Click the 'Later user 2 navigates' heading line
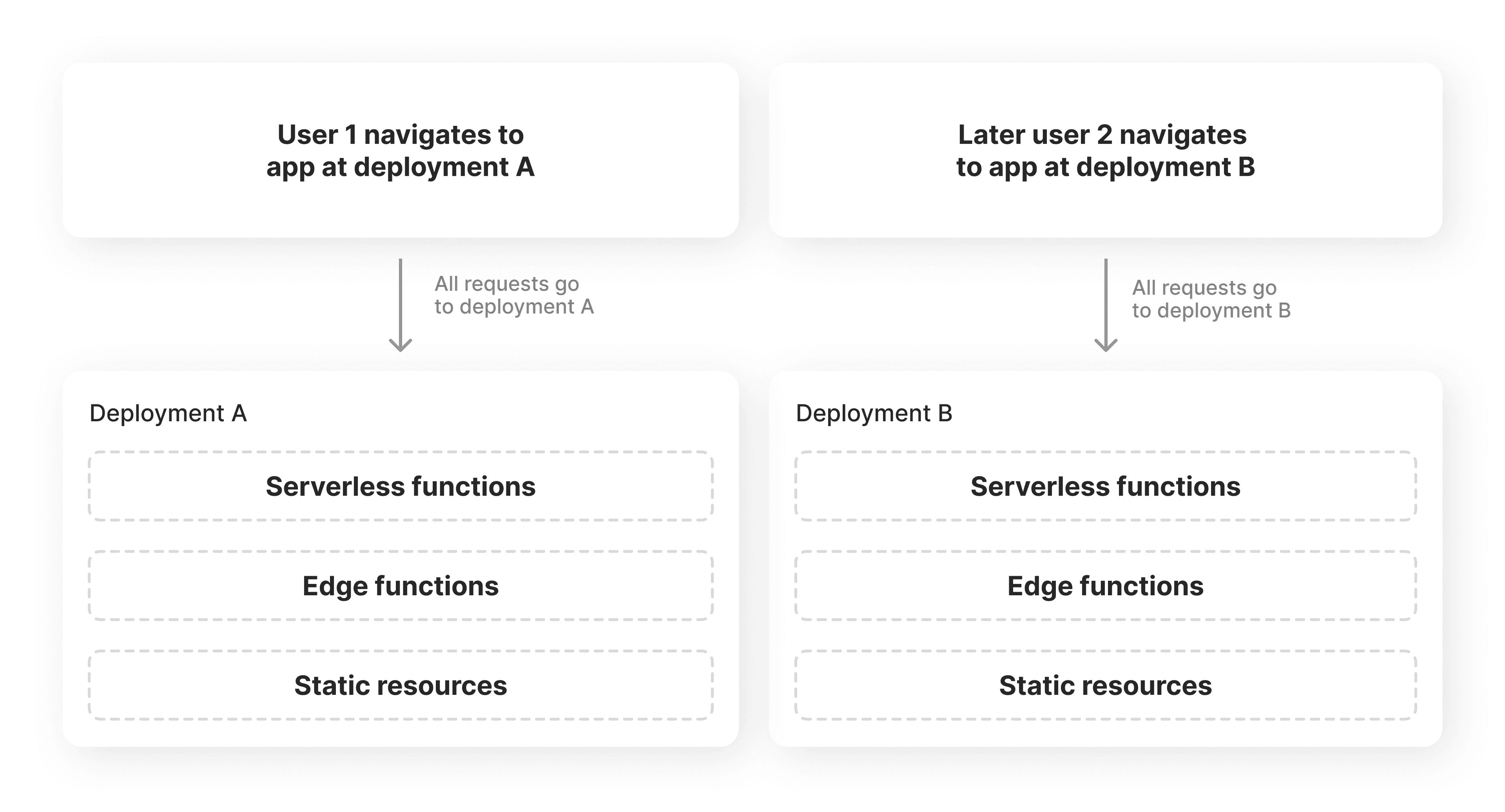Image resolution: width=1505 pixels, height=812 pixels. [1102, 135]
